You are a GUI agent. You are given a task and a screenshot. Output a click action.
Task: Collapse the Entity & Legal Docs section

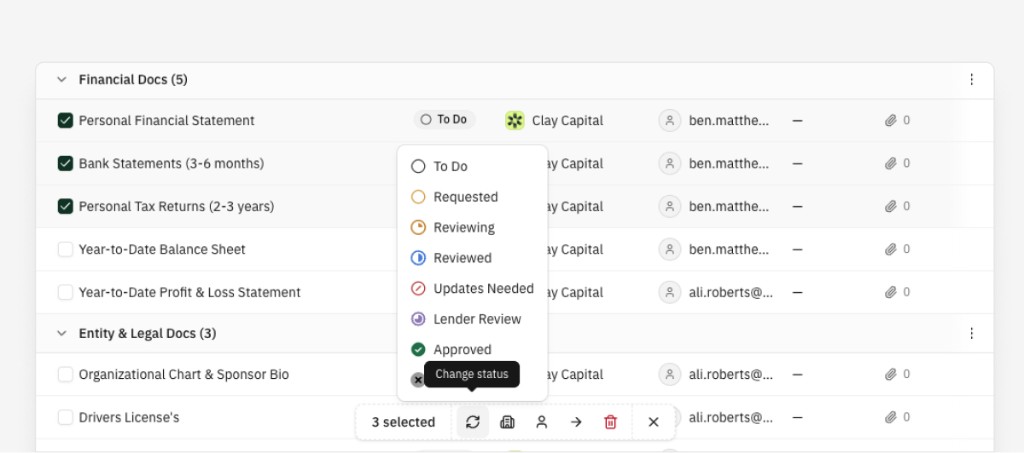pos(61,334)
